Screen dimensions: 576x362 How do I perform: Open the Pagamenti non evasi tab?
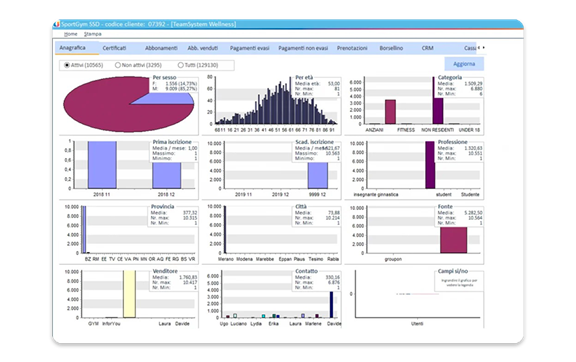pyautogui.click(x=303, y=48)
